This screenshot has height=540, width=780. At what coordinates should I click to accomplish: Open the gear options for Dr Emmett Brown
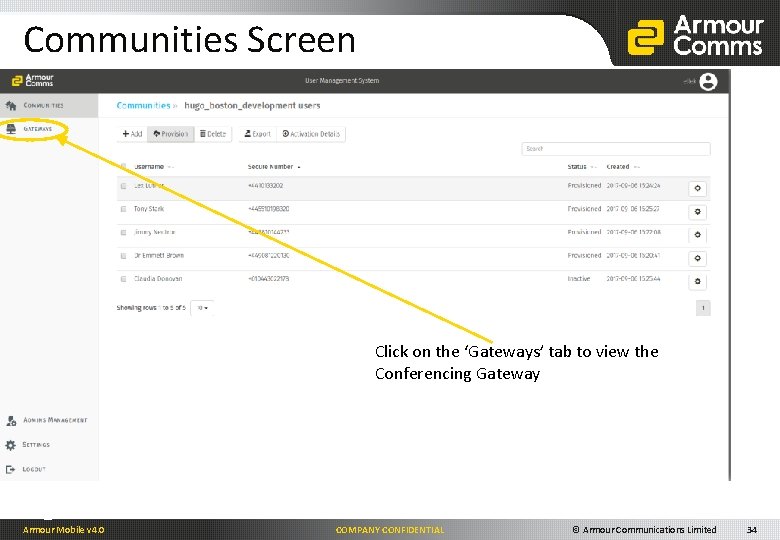click(x=697, y=258)
